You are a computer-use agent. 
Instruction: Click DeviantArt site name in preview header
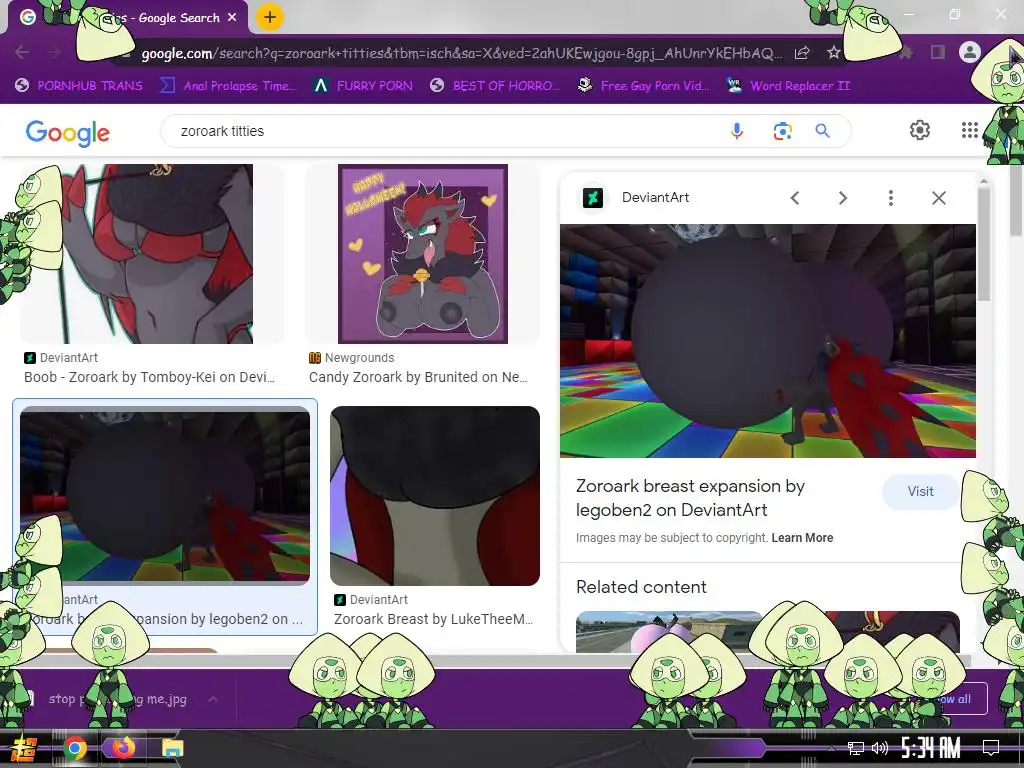pyautogui.click(x=655, y=197)
